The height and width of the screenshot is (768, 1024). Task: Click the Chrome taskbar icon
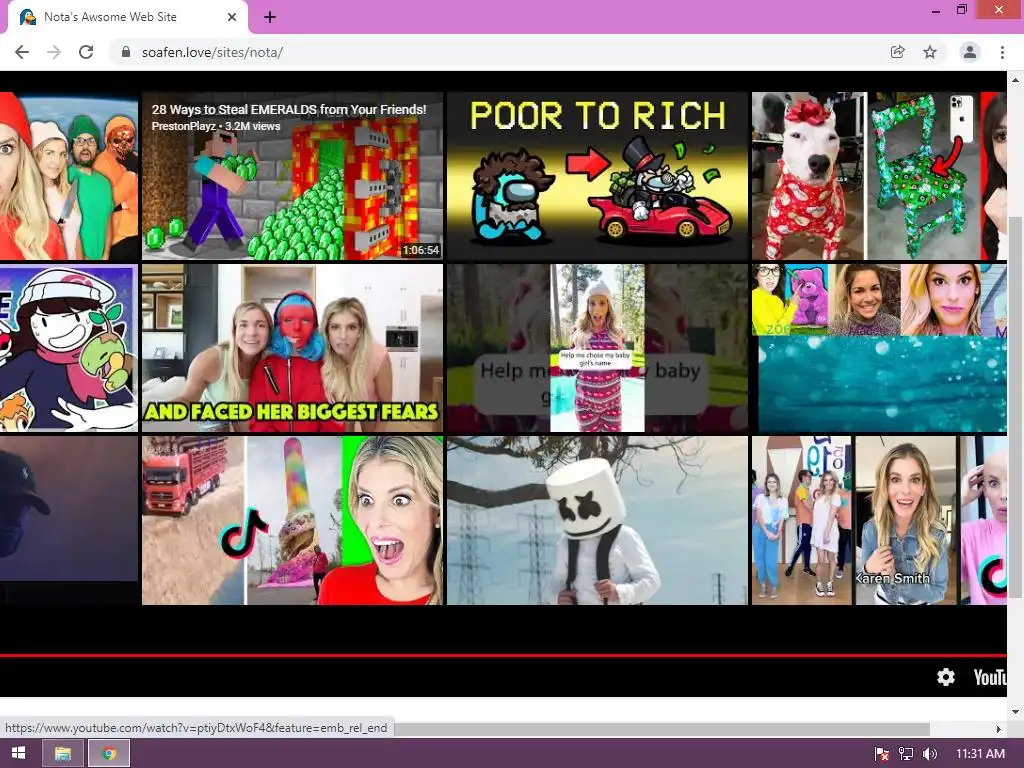pos(109,754)
